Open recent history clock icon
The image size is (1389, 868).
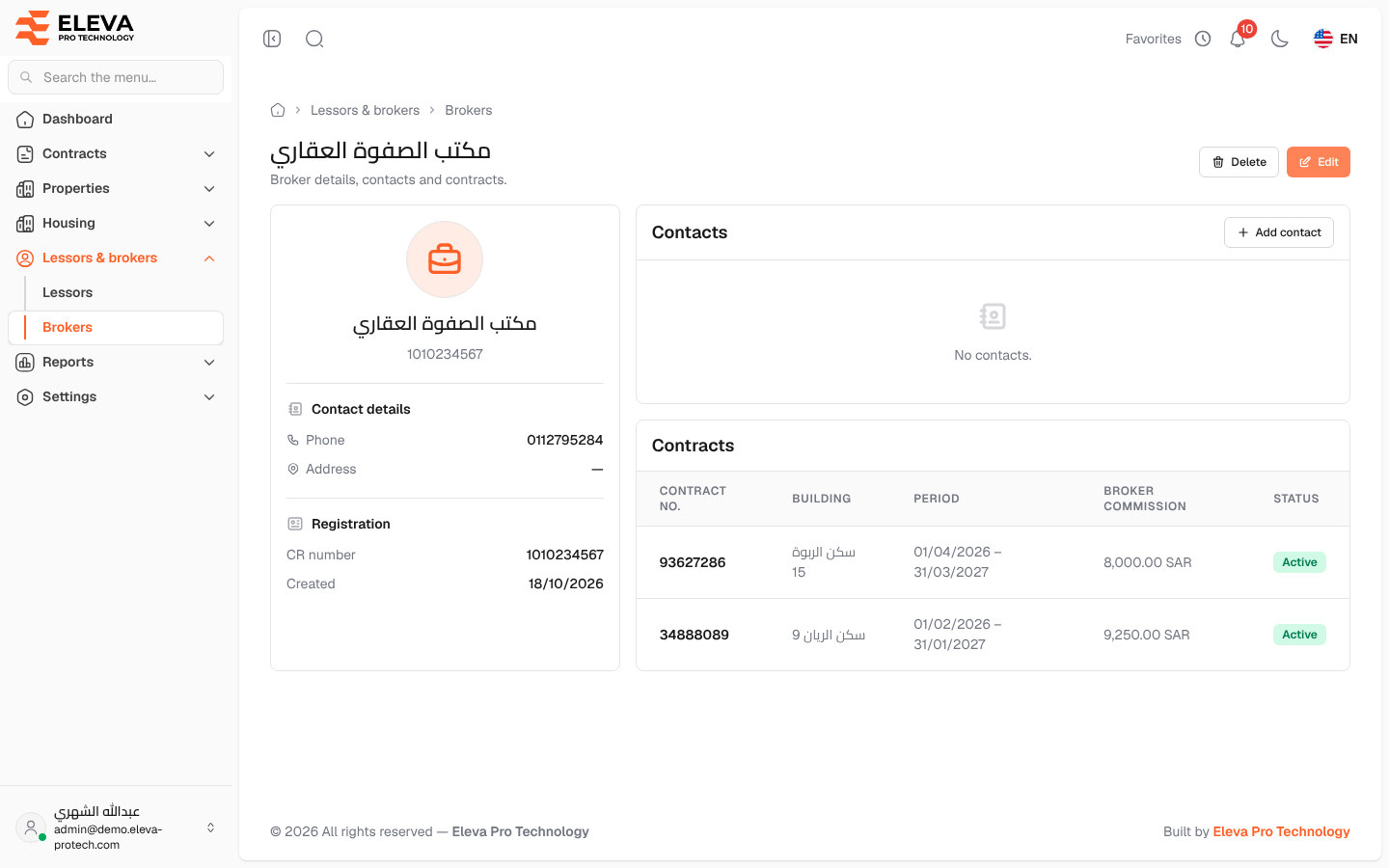coord(1203,39)
